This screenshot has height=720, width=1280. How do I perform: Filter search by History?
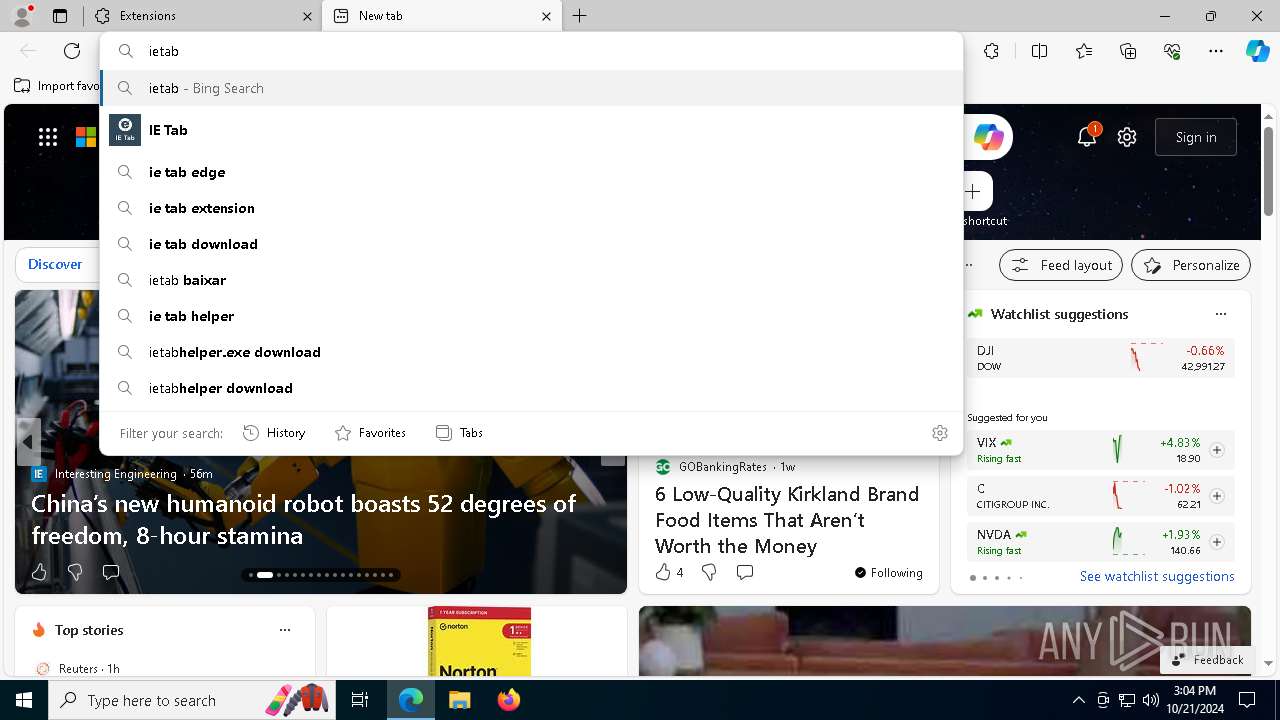(274, 433)
